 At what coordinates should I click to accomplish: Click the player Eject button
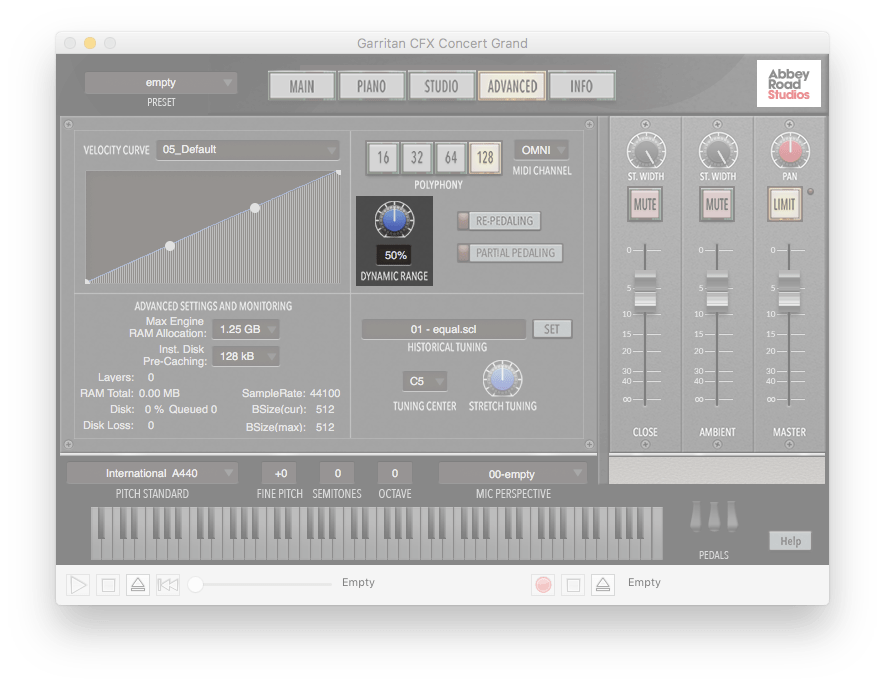coord(138,585)
